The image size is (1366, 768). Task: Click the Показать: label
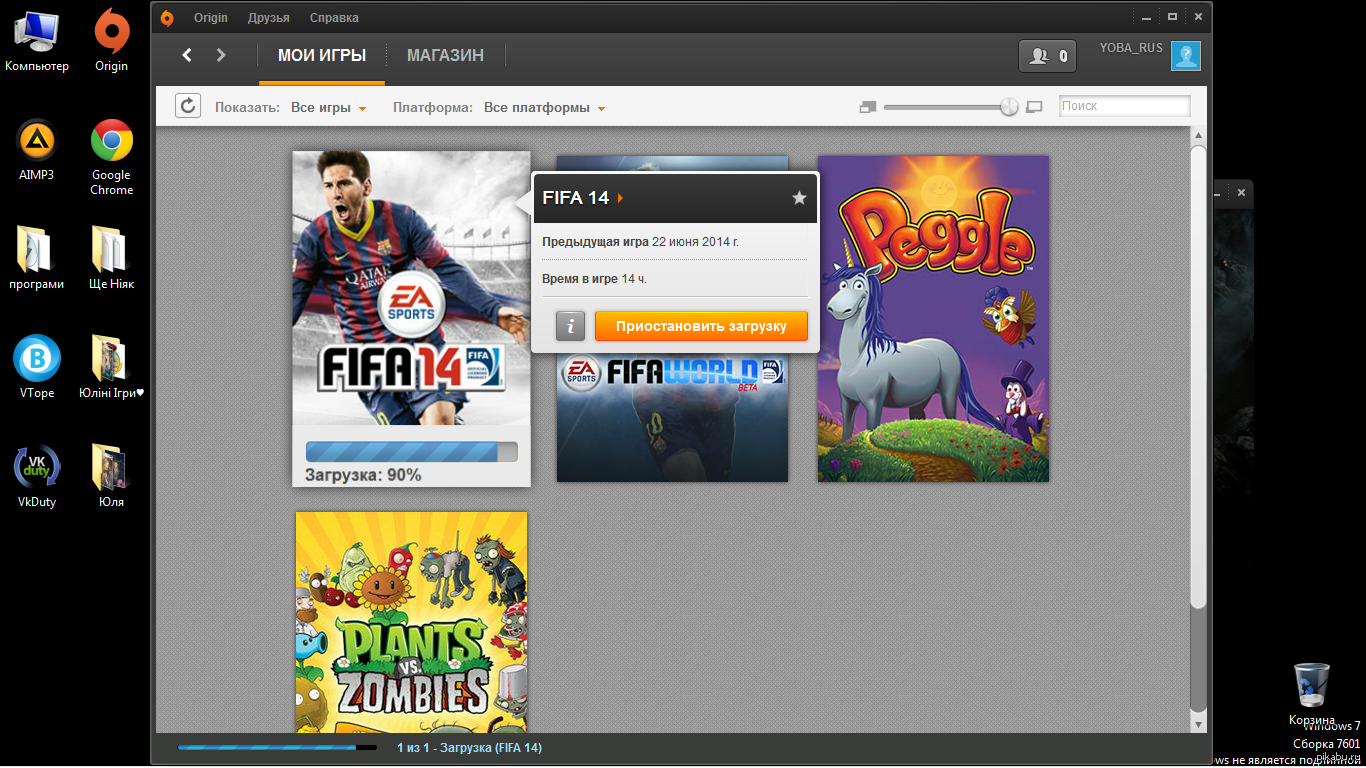(247, 108)
